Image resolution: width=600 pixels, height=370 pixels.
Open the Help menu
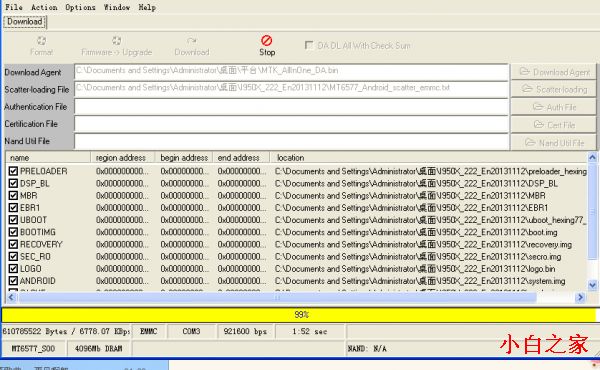click(x=147, y=7)
